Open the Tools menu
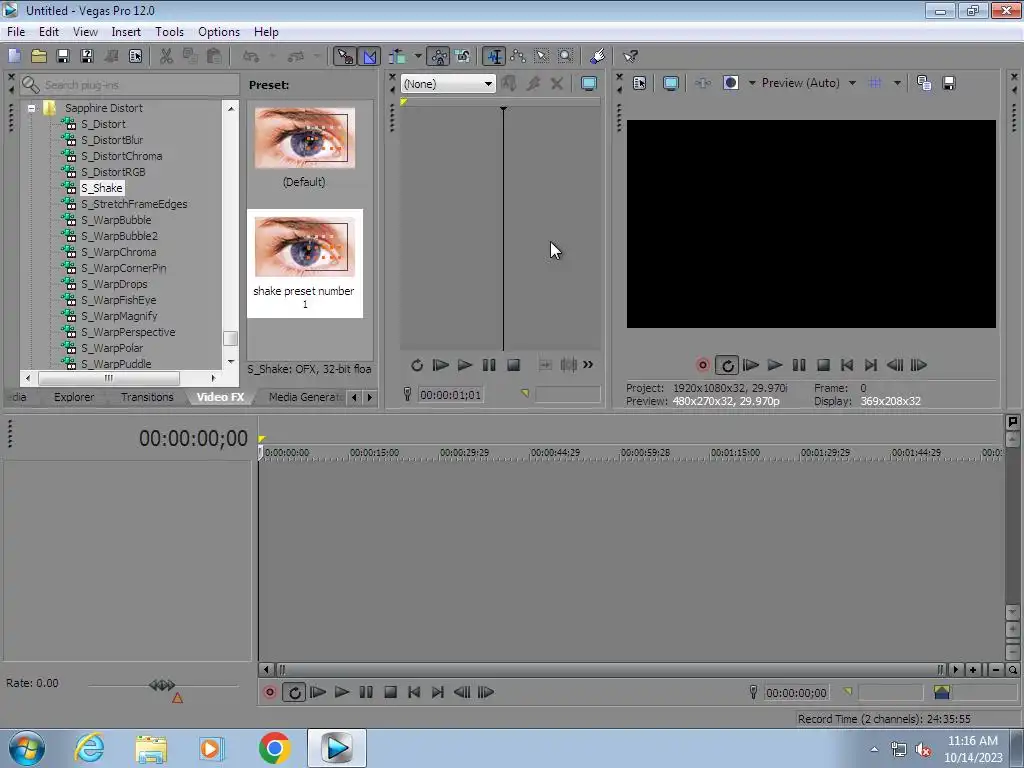 [x=169, y=31]
